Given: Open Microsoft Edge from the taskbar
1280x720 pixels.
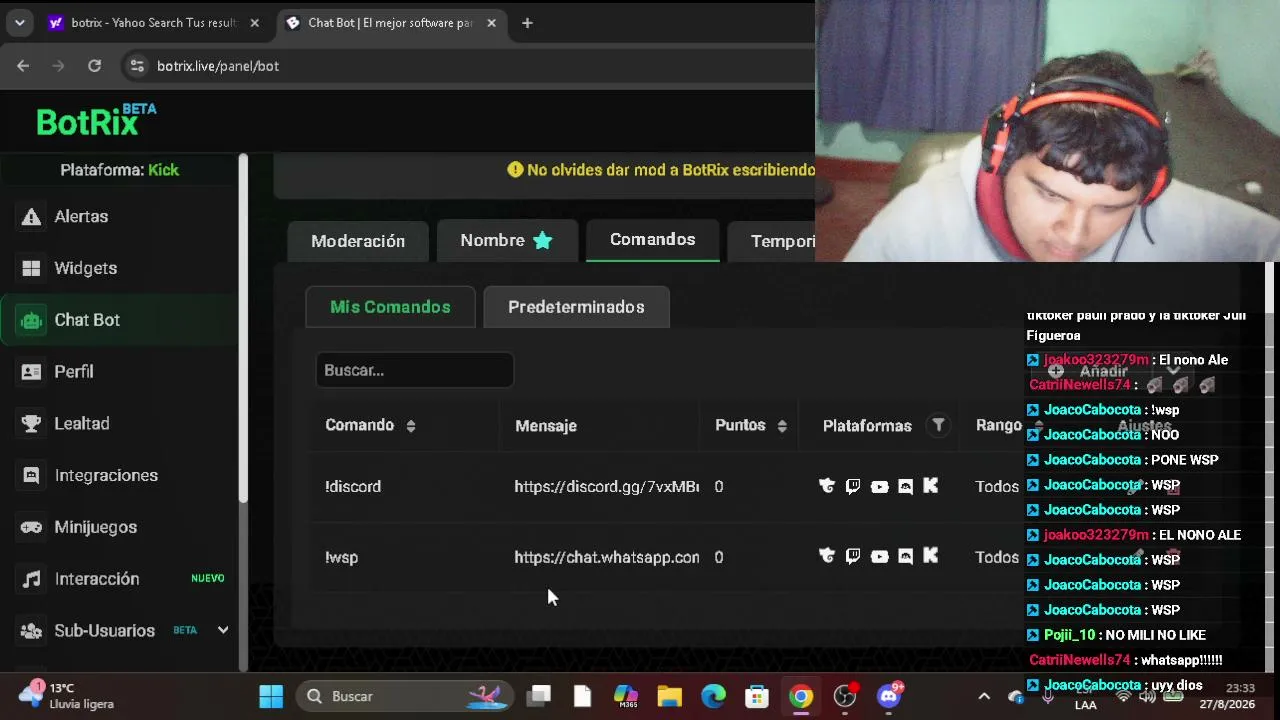Looking at the screenshot, I should click(x=713, y=696).
